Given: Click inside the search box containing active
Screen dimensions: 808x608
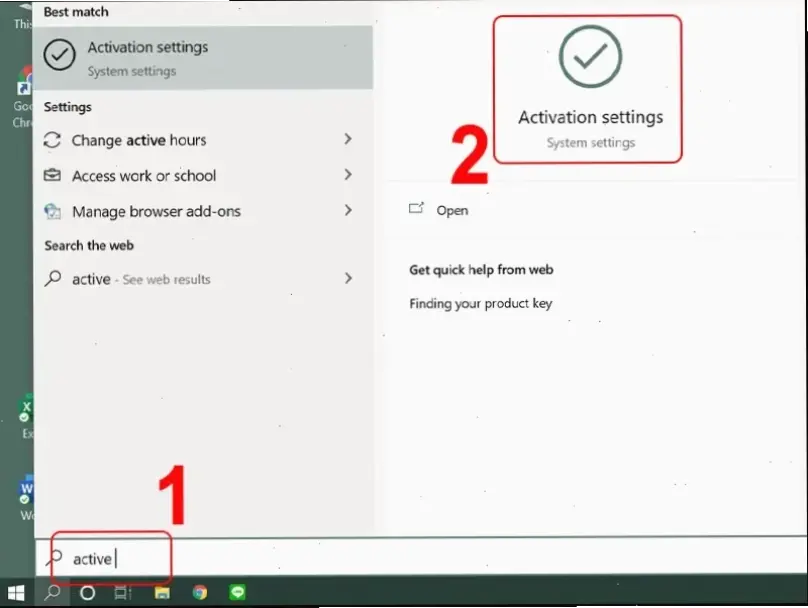Looking at the screenshot, I should (110, 559).
